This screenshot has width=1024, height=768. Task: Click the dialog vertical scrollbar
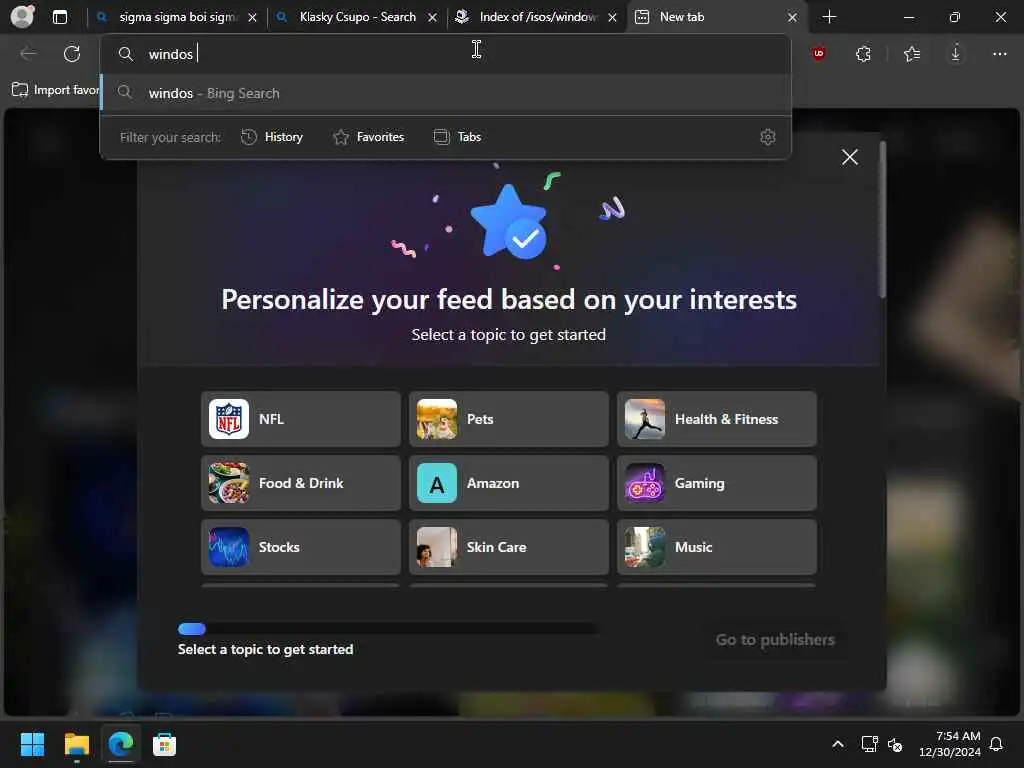(882, 219)
